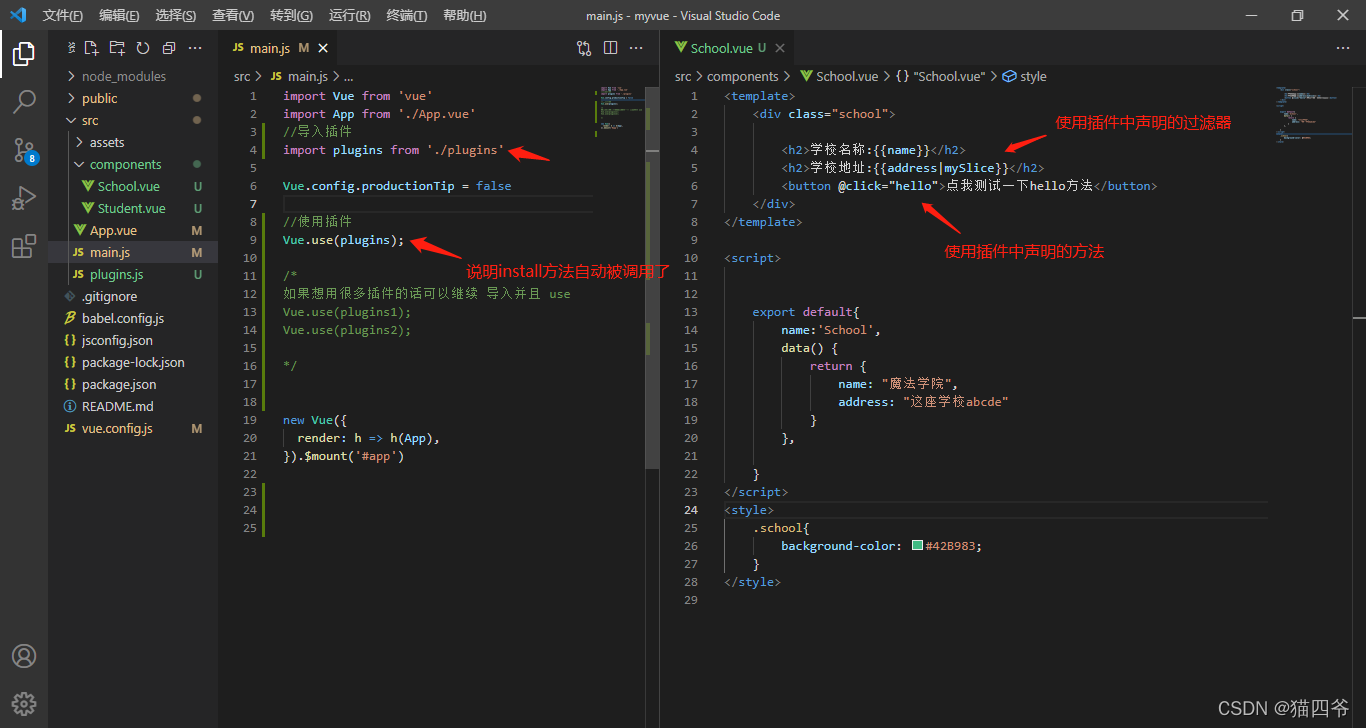Image resolution: width=1366 pixels, height=728 pixels.
Task: Open Student.vue in the file tree
Action: 131,208
